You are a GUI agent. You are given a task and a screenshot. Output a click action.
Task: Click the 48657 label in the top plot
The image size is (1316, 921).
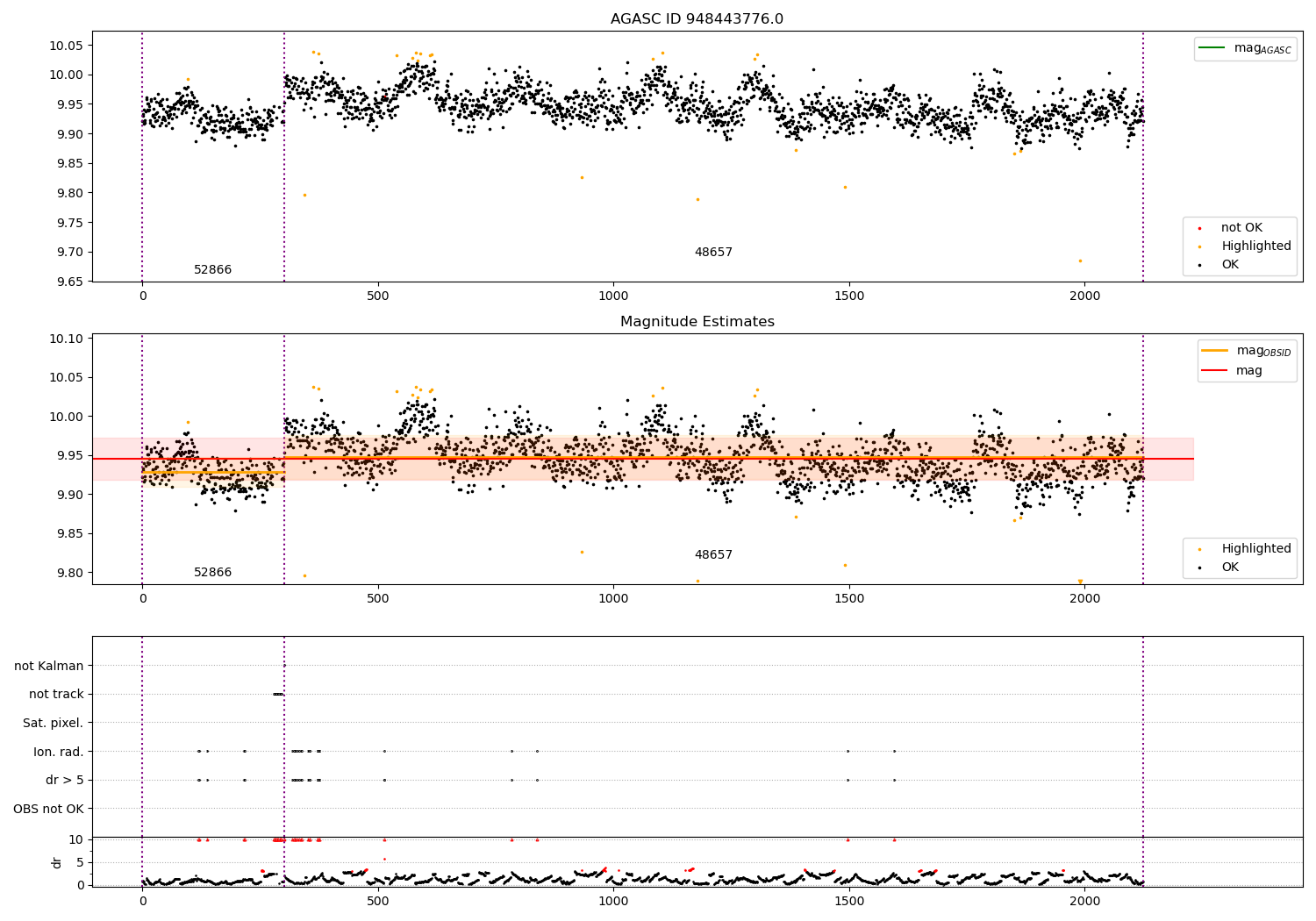coord(713,253)
